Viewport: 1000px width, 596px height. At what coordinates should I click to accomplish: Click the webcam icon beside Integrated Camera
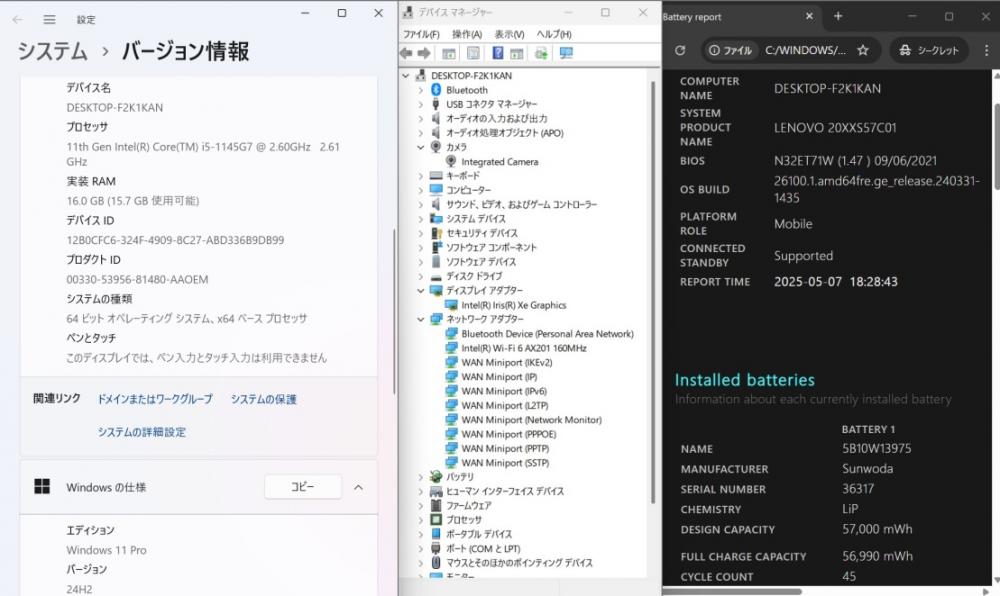(x=451, y=161)
